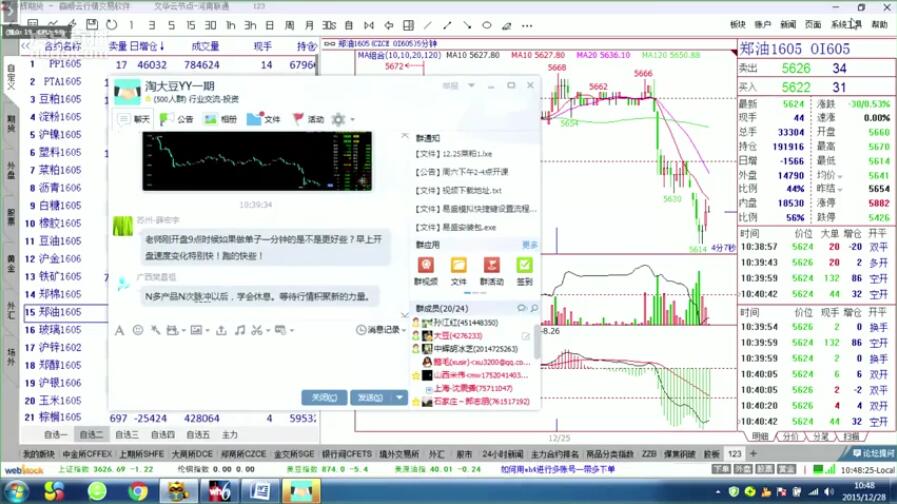This screenshot has width=897, height=504.
Task: Open the 群视频 group video app
Action: pyautogui.click(x=426, y=271)
